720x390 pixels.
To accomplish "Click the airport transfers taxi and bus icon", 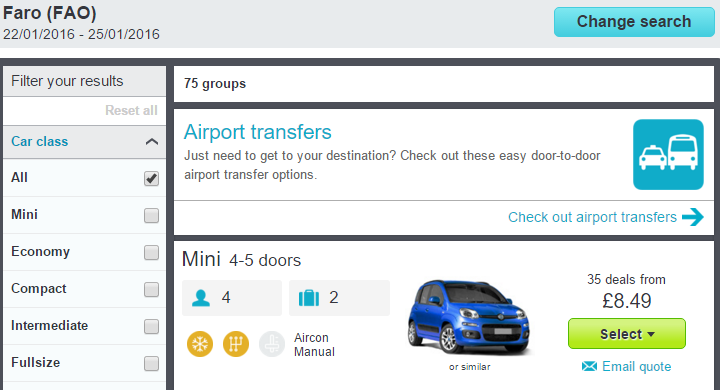I will [x=668, y=155].
